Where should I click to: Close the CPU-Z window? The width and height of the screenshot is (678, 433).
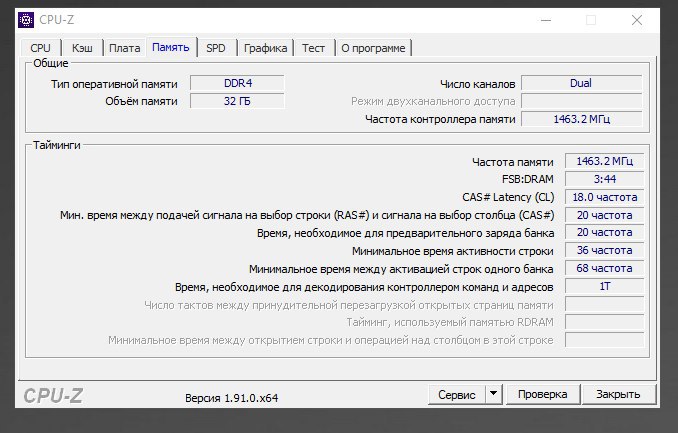point(636,20)
